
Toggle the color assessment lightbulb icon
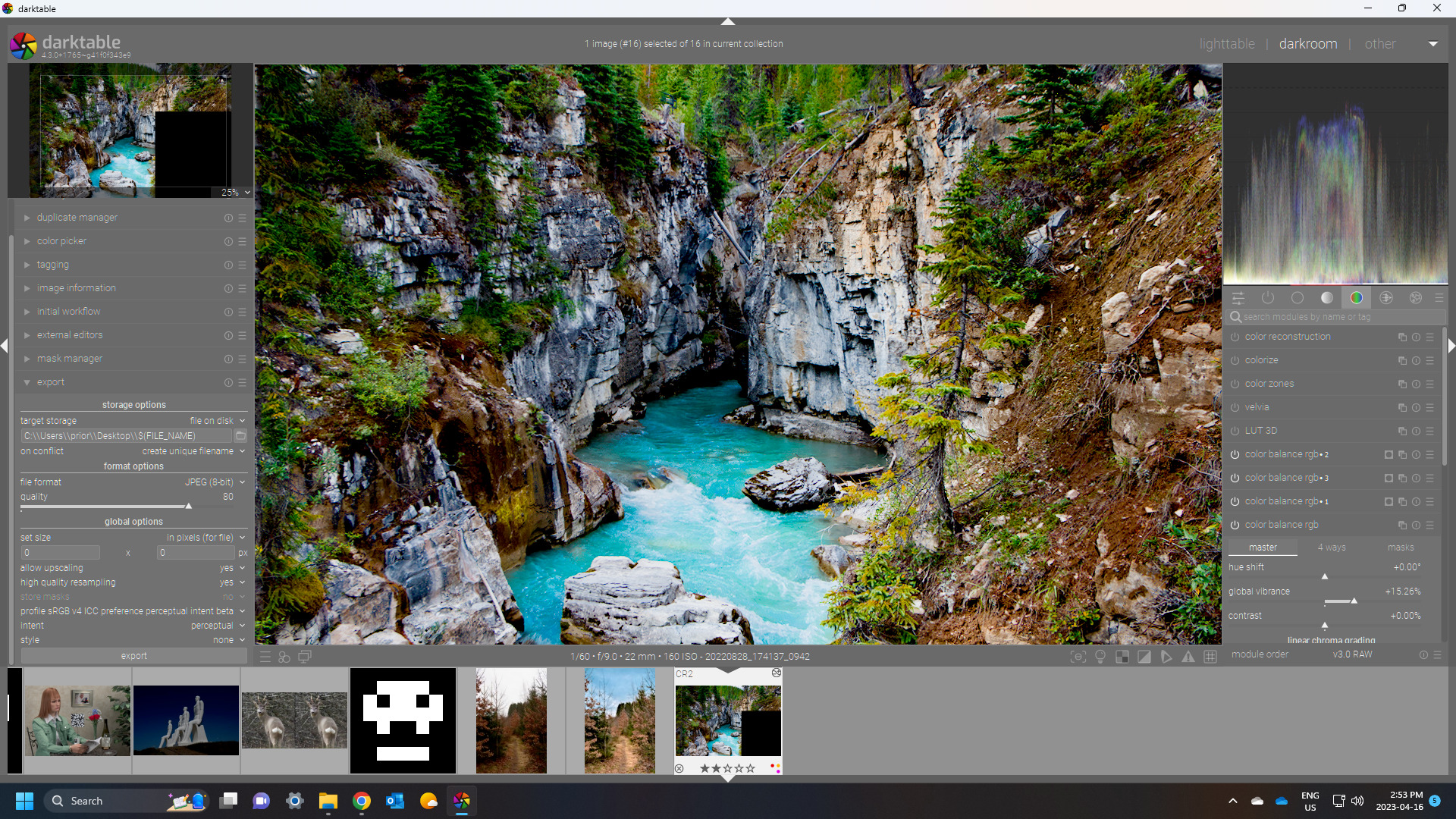tap(1100, 657)
